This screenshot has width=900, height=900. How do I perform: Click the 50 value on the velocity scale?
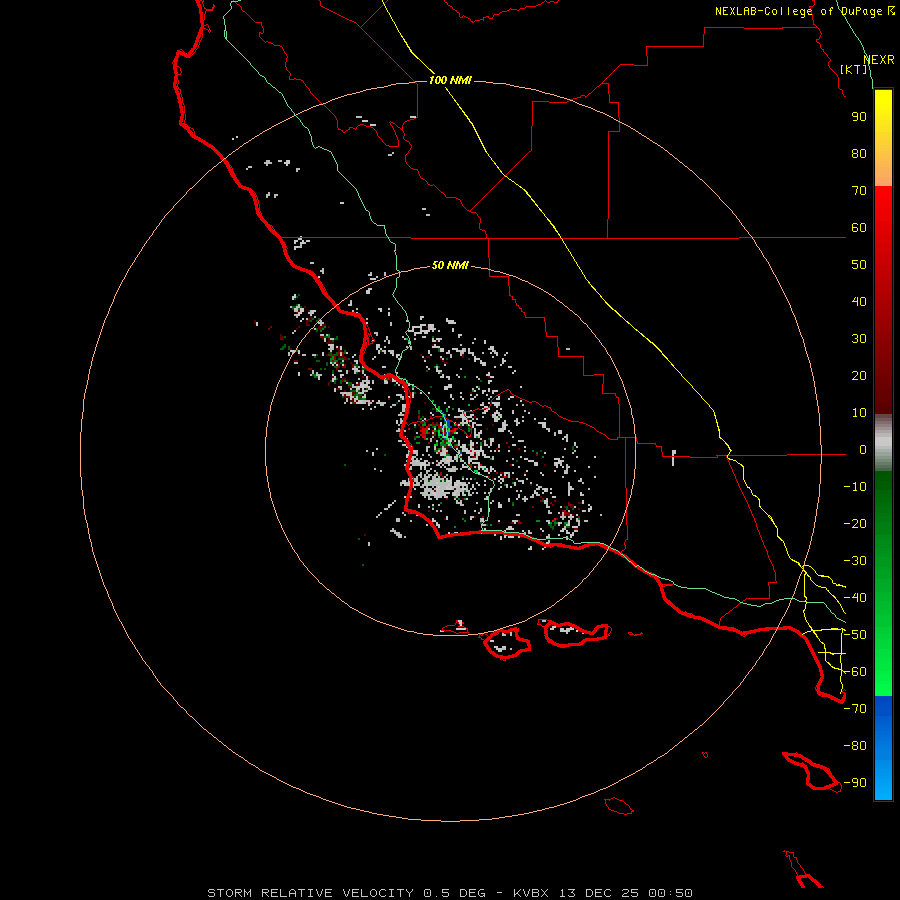[859, 265]
